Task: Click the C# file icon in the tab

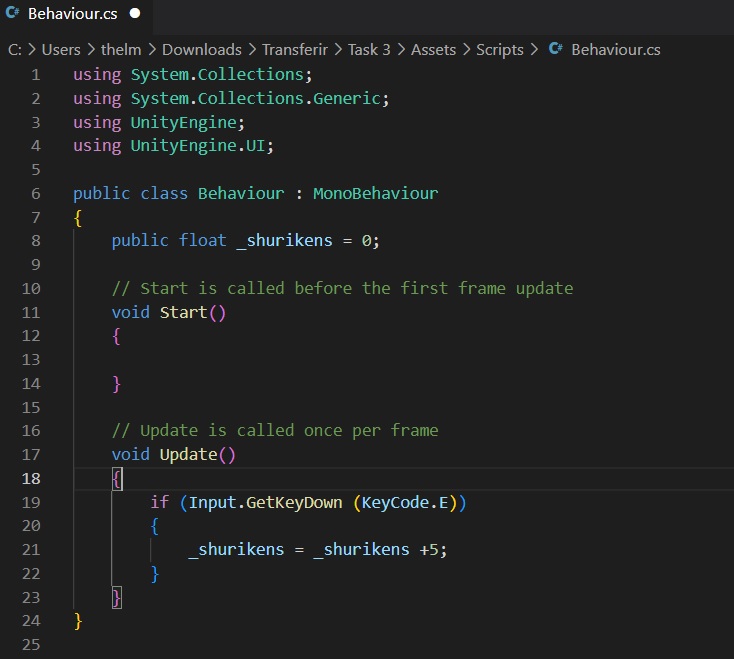Action: coord(12,13)
